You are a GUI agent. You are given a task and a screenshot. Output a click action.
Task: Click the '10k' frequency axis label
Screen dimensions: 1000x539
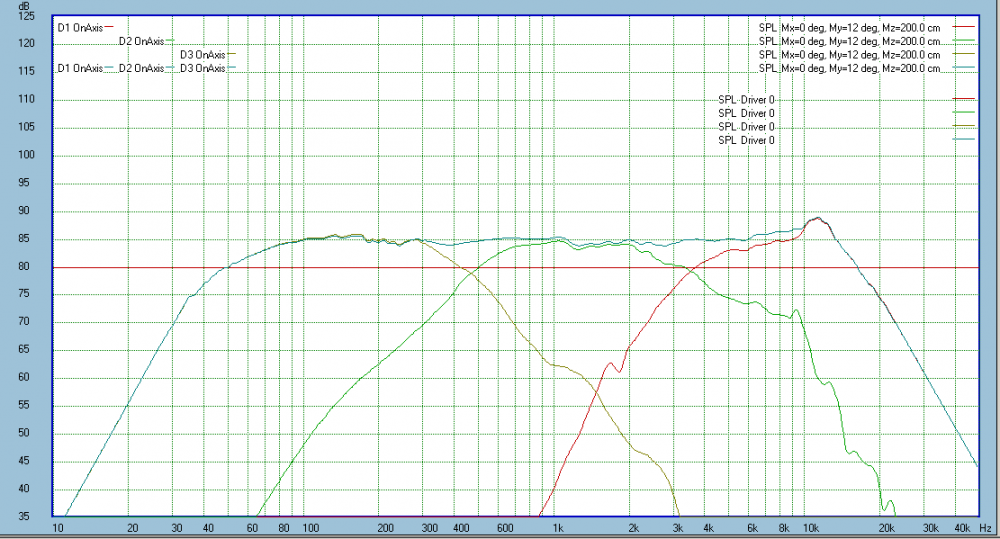coord(811,528)
